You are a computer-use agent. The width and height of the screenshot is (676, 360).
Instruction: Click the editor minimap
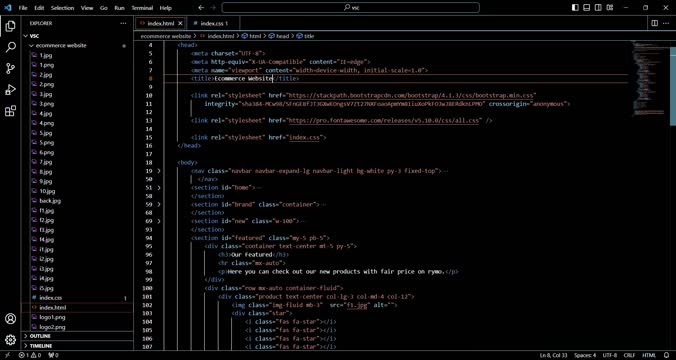coord(650,78)
